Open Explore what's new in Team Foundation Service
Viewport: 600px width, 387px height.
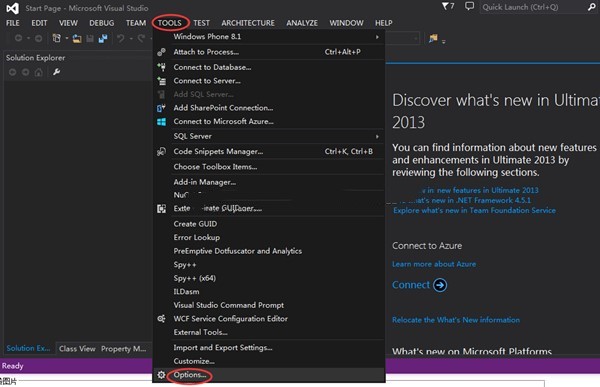pyautogui.click(x=474, y=211)
